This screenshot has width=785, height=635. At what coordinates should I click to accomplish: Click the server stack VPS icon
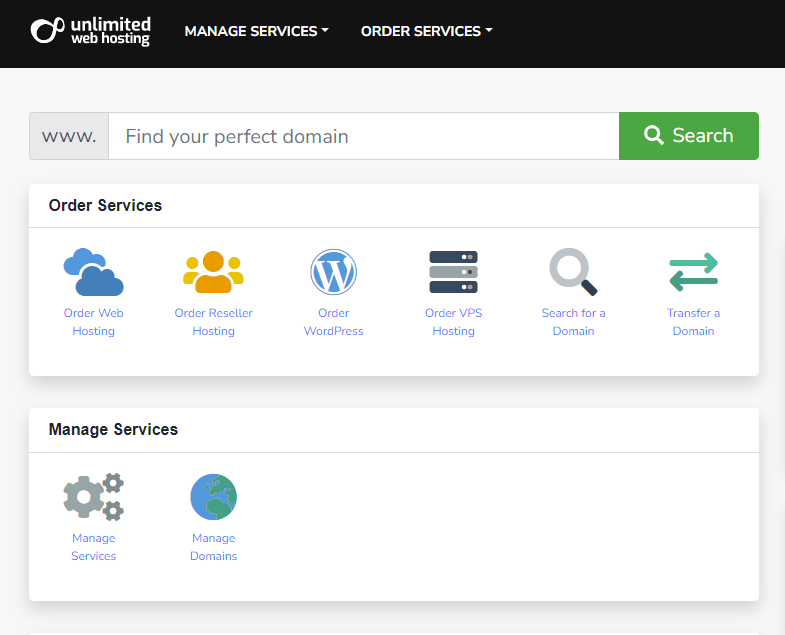[454, 272]
